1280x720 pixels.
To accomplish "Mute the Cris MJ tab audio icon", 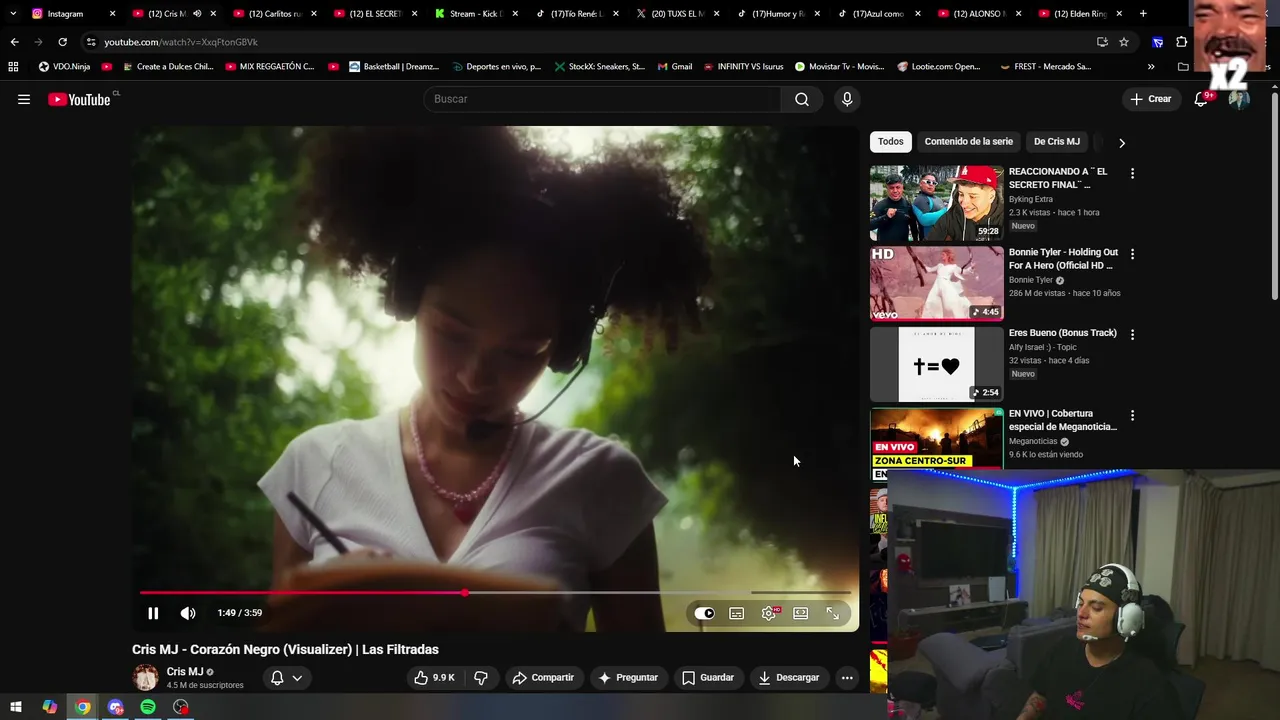I will [197, 14].
